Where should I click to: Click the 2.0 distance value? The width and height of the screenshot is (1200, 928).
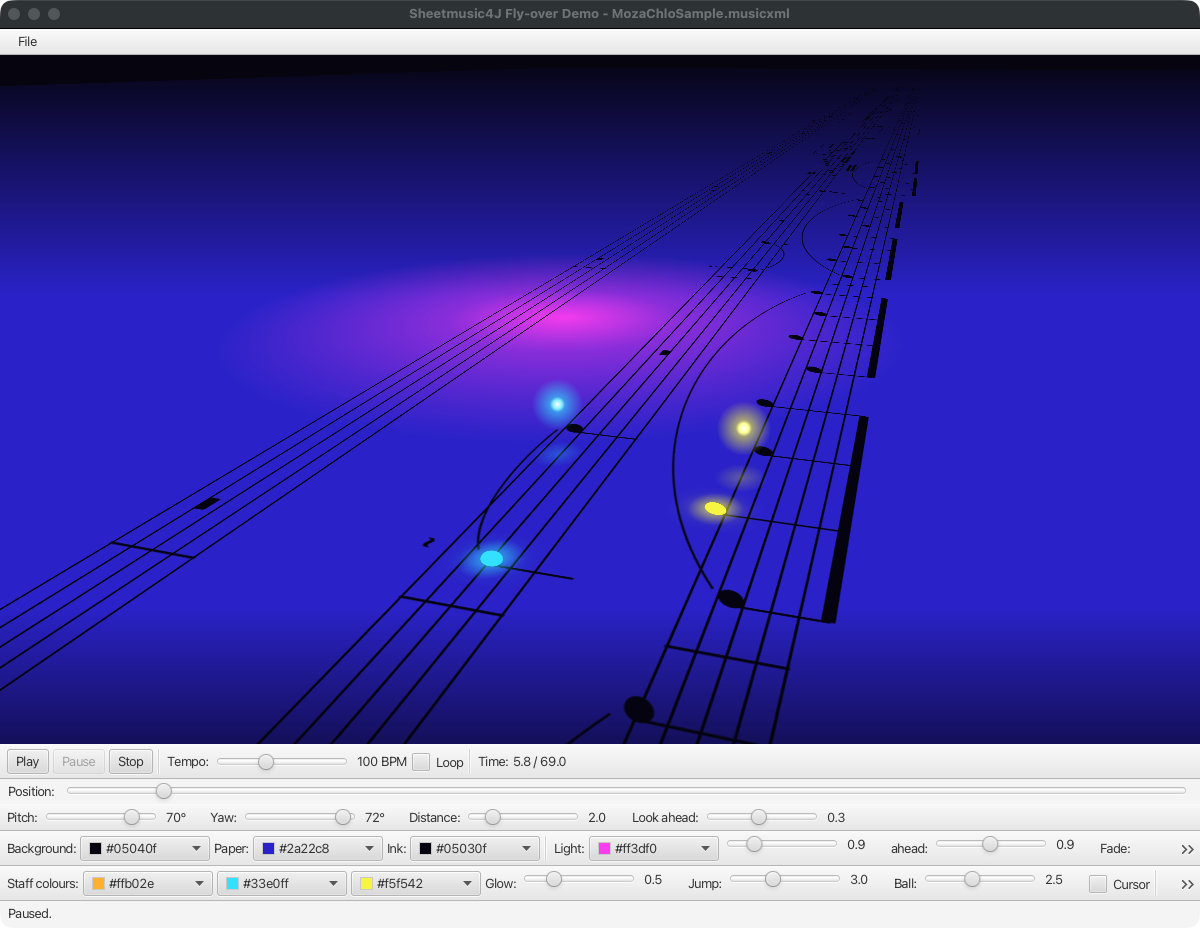[597, 817]
